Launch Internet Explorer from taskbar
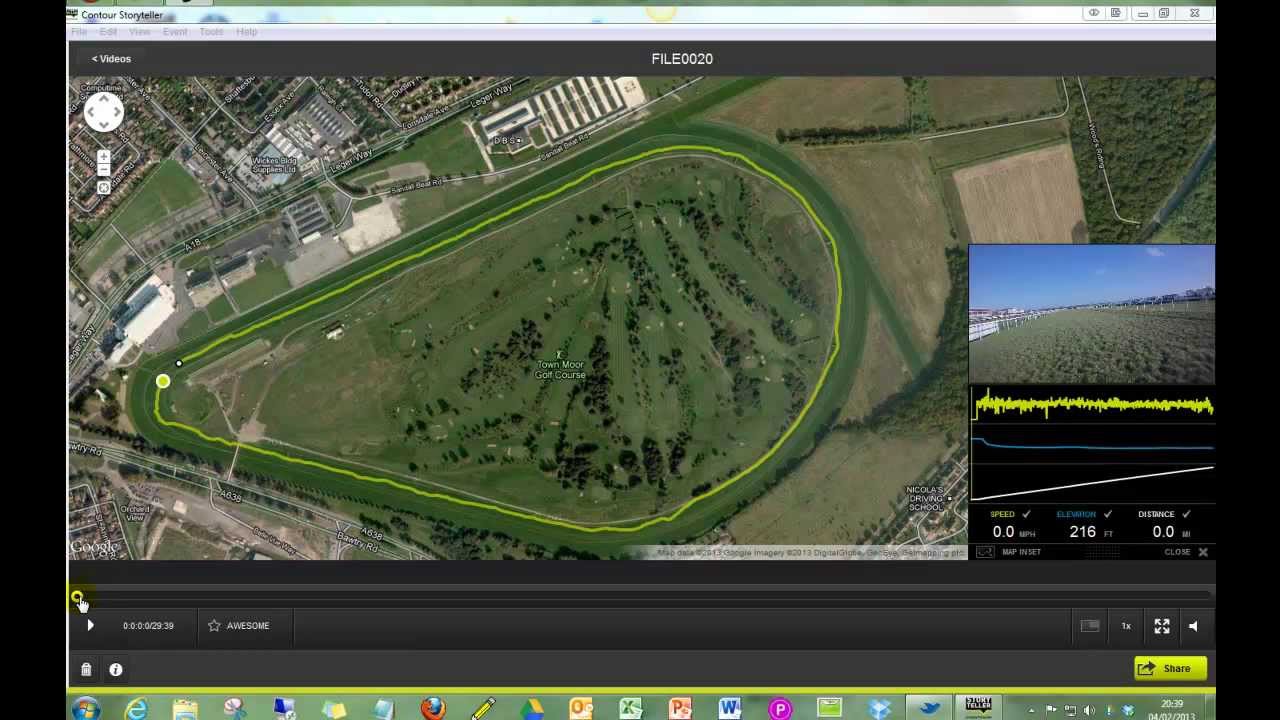Image resolution: width=1280 pixels, height=720 pixels. point(135,708)
